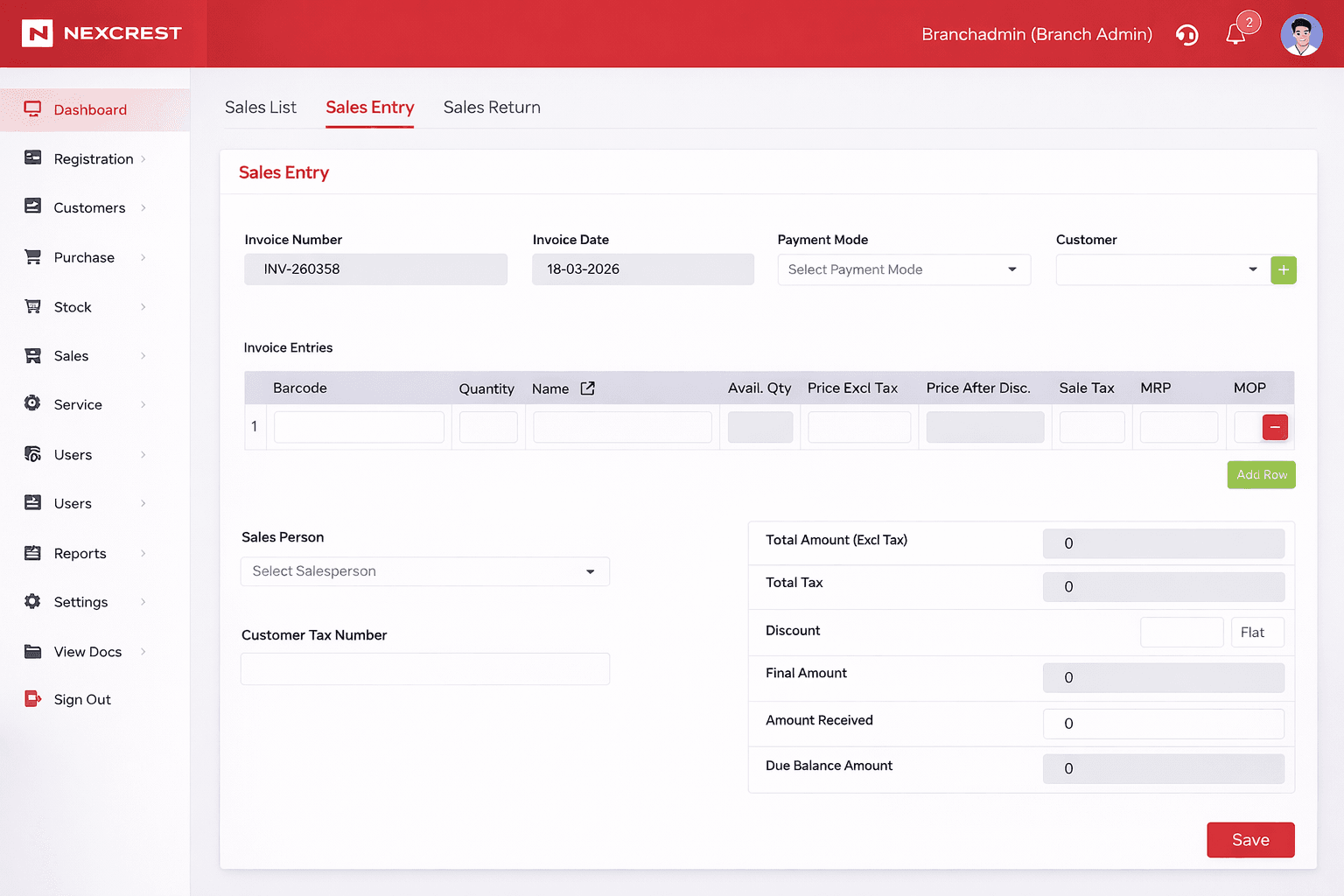This screenshot has height=896, width=1344.
Task: Open the Sales List tab
Action: tap(260, 107)
